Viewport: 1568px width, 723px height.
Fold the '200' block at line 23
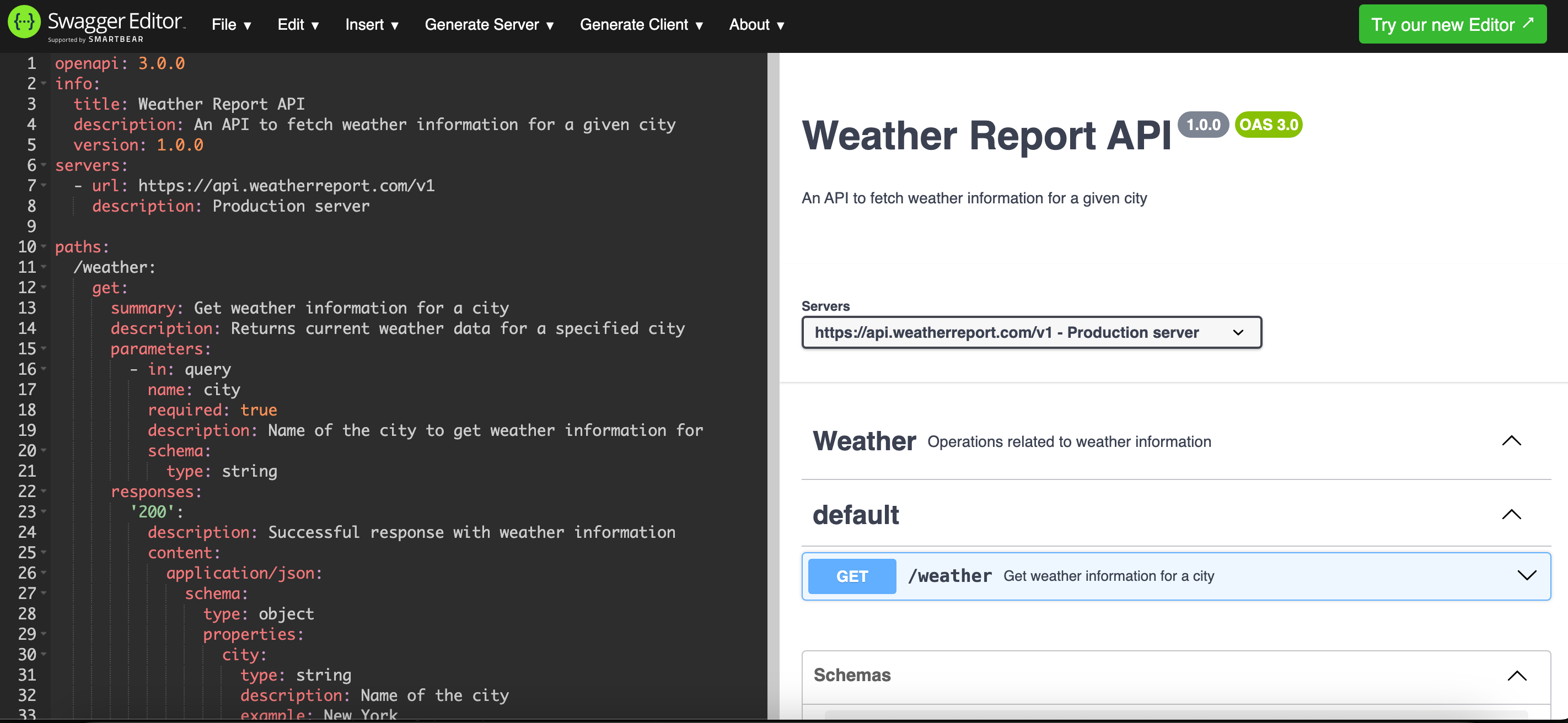pos(44,511)
